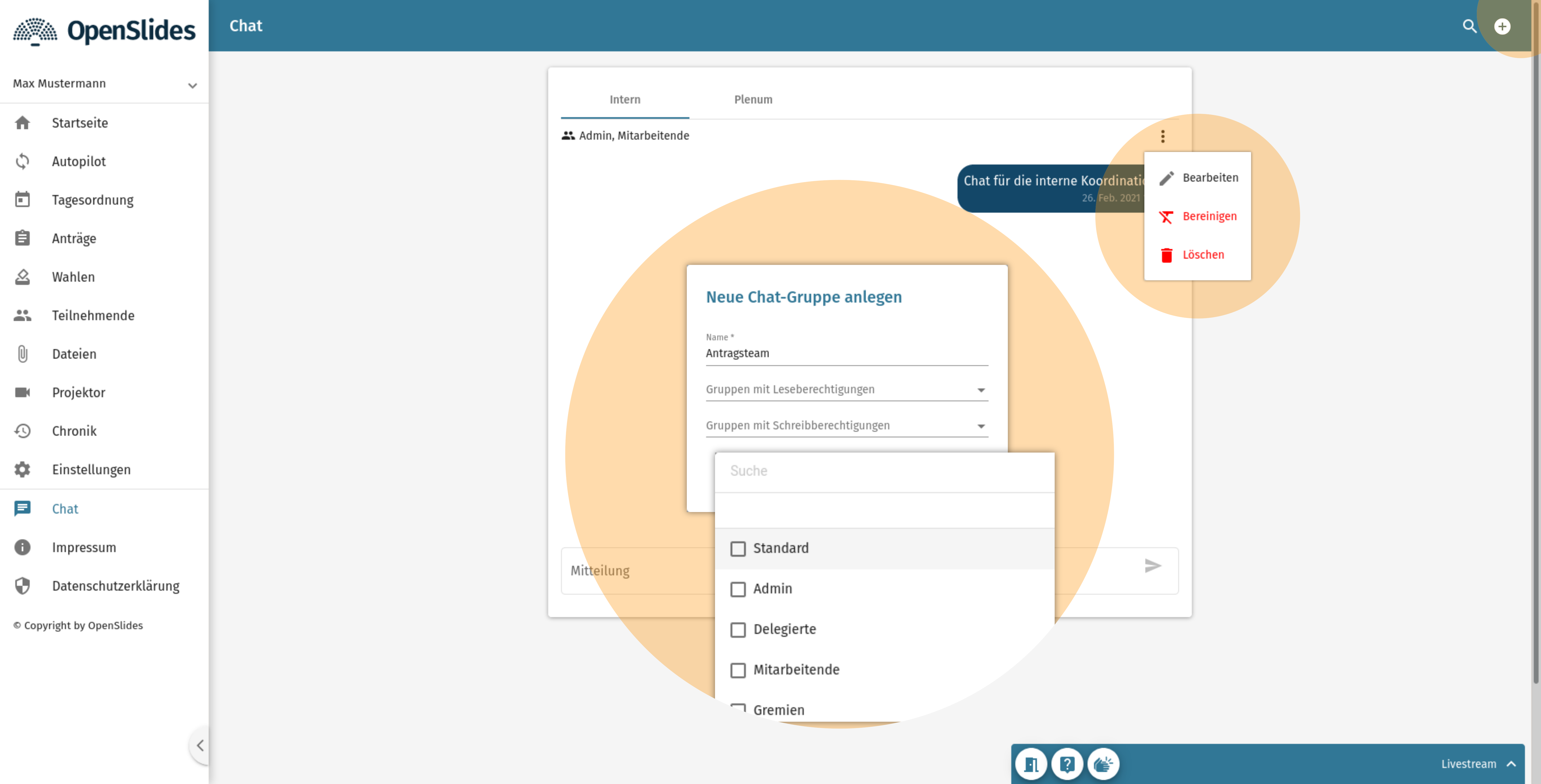Click the 'Admin, Mitarbeitende' group label
This screenshot has height=784, width=1541.
(634, 136)
